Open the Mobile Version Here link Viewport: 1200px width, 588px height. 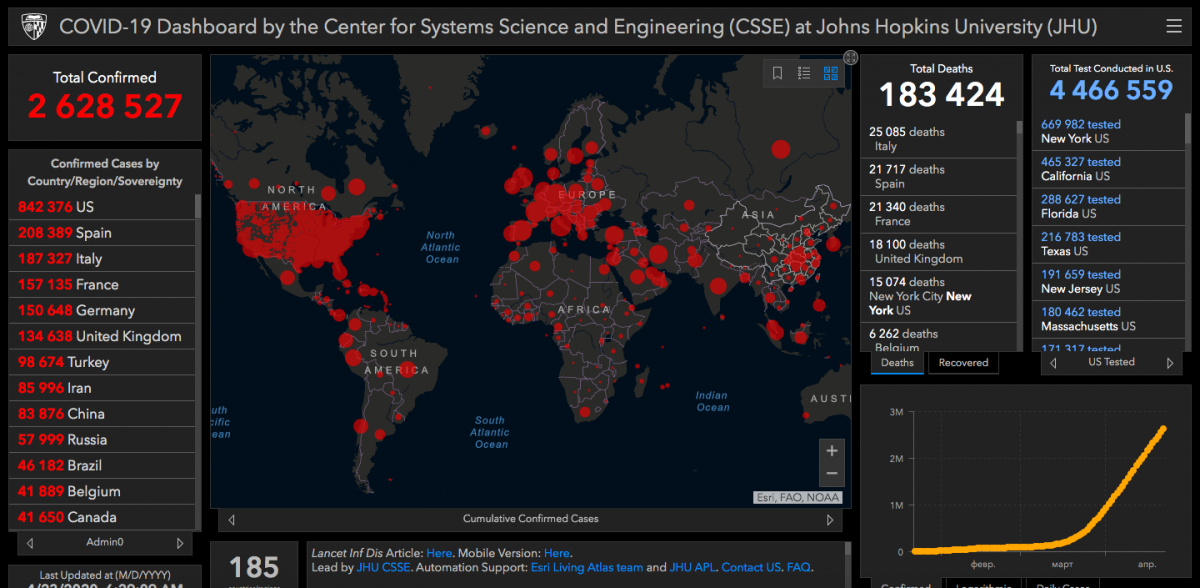point(557,553)
